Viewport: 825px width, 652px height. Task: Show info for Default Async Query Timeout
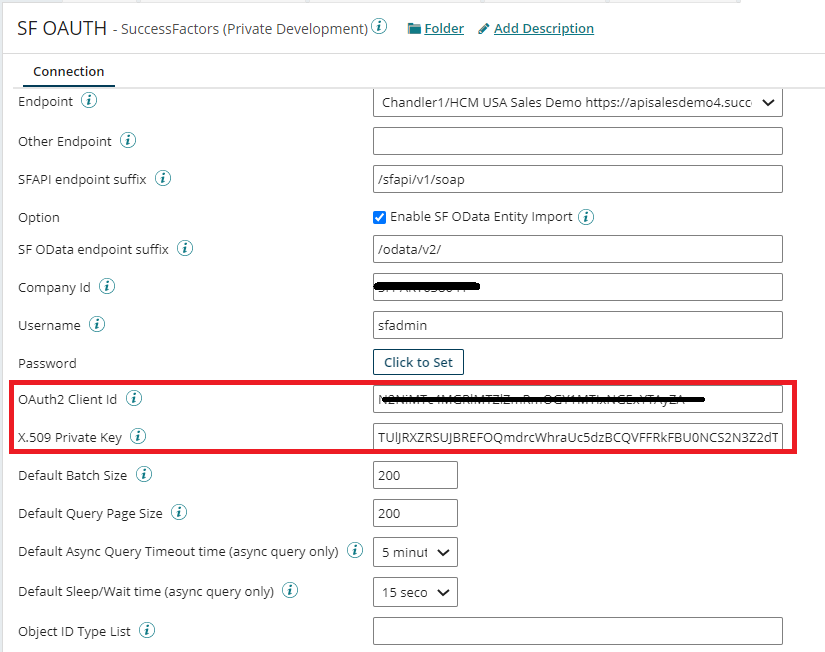[355, 550]
